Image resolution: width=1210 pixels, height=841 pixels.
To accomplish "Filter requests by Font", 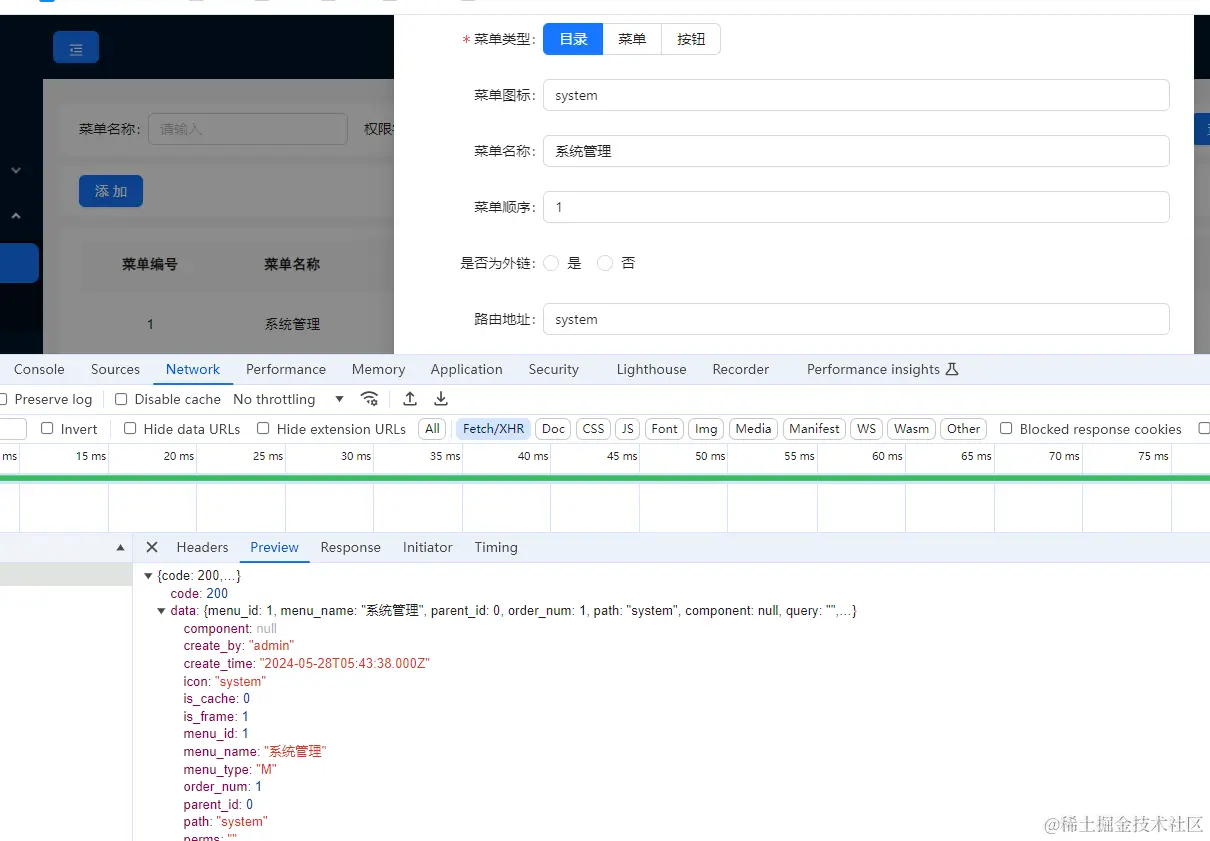I will [x=665, y=428].
